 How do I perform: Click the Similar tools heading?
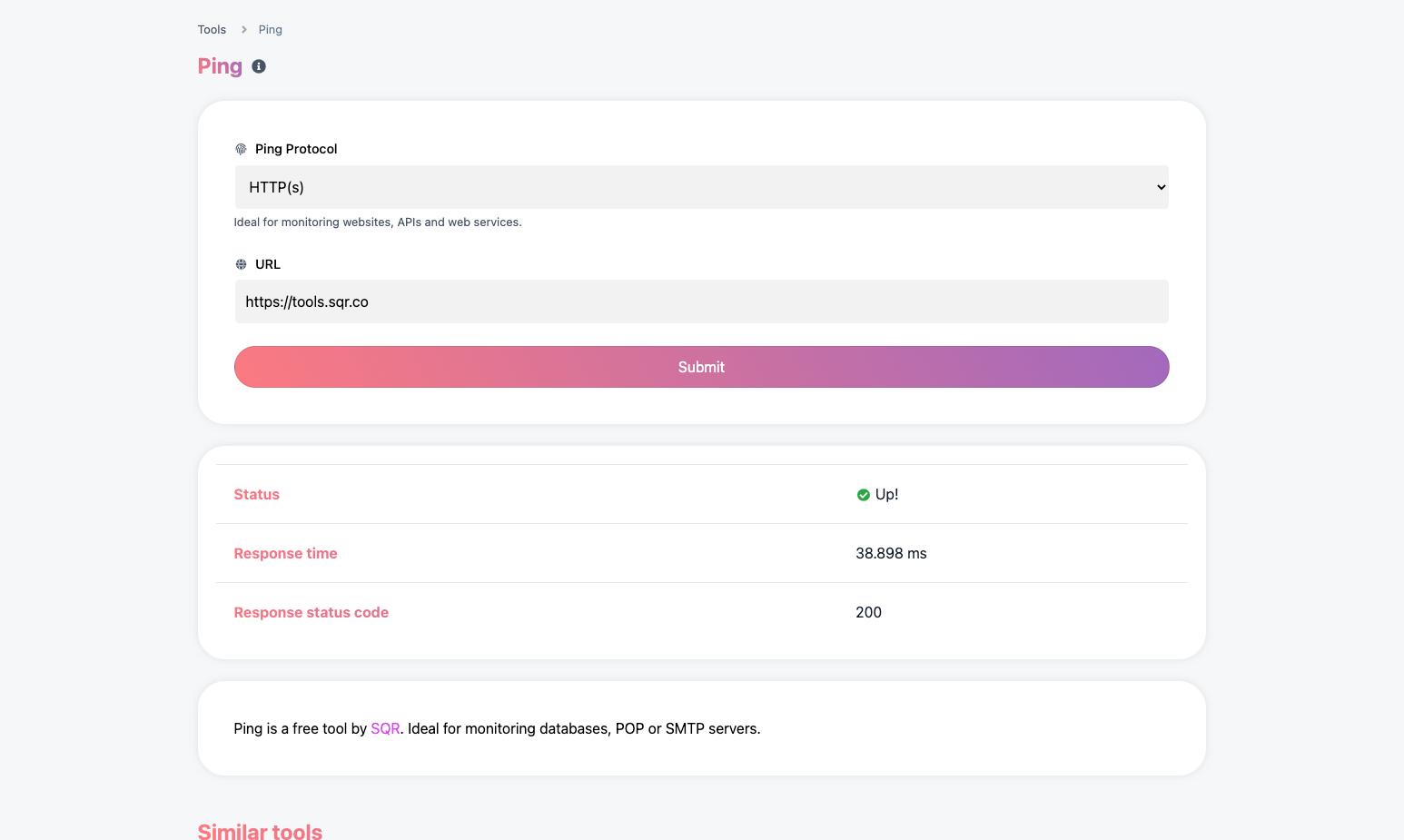coord(260,831)
